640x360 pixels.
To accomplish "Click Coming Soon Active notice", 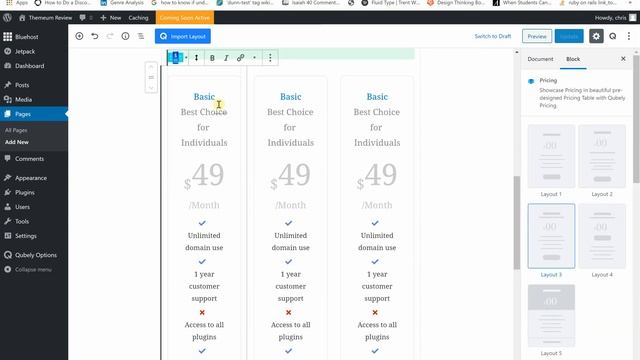I will [x=184, y=18].
